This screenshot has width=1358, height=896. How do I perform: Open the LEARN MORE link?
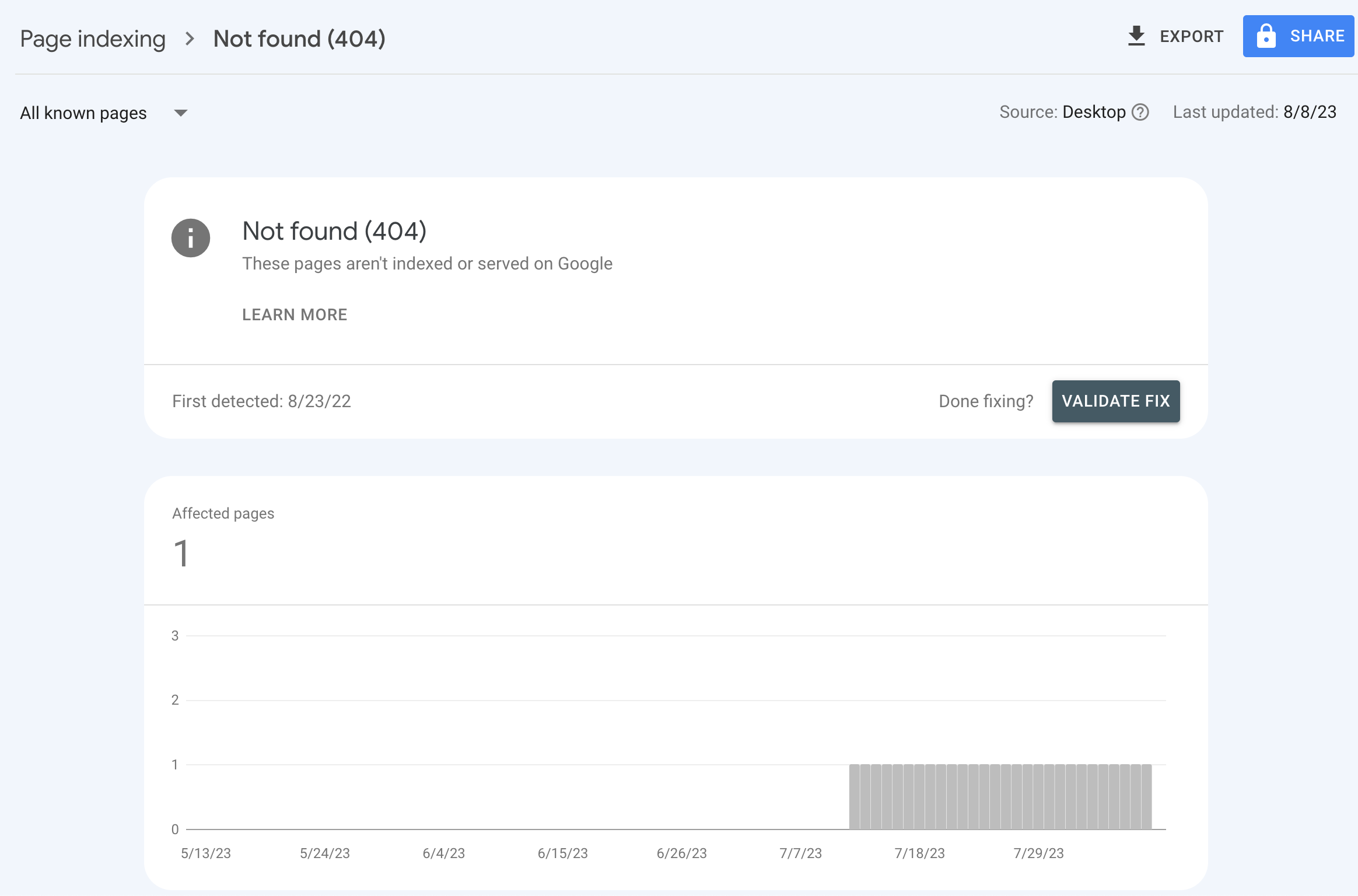295,315
